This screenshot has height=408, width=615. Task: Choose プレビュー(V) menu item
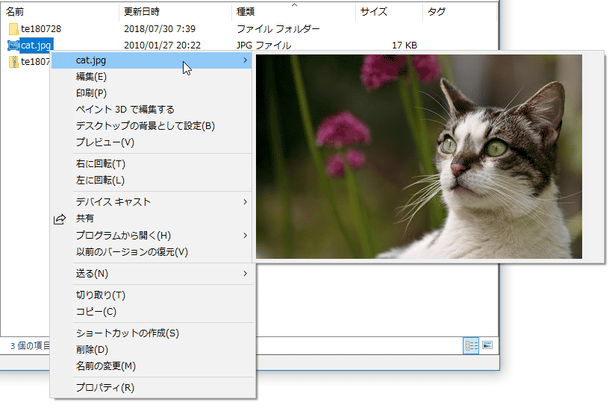[x=151, y=142]
